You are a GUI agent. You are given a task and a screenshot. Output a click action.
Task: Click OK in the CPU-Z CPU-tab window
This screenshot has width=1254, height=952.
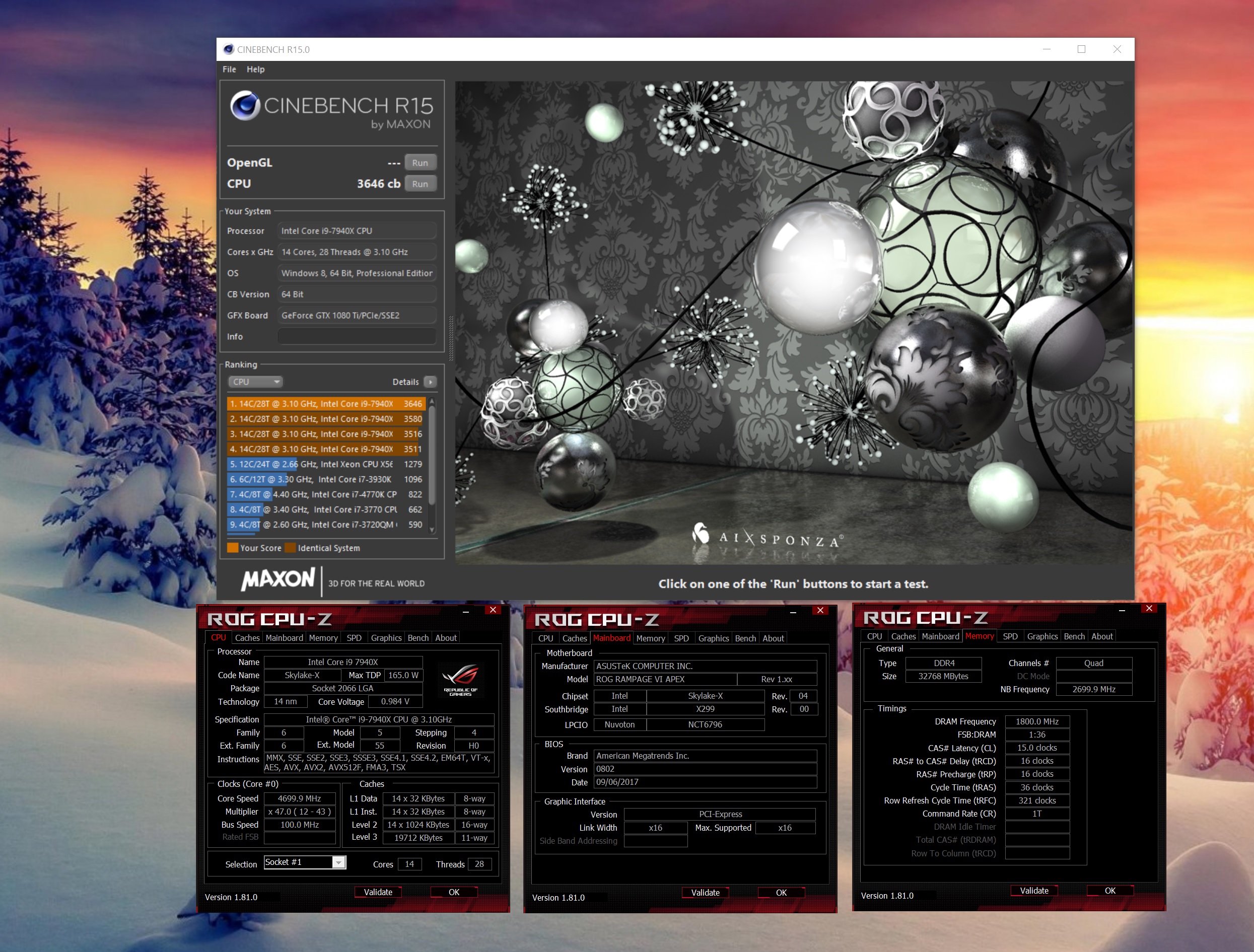[x=454, y=892]
